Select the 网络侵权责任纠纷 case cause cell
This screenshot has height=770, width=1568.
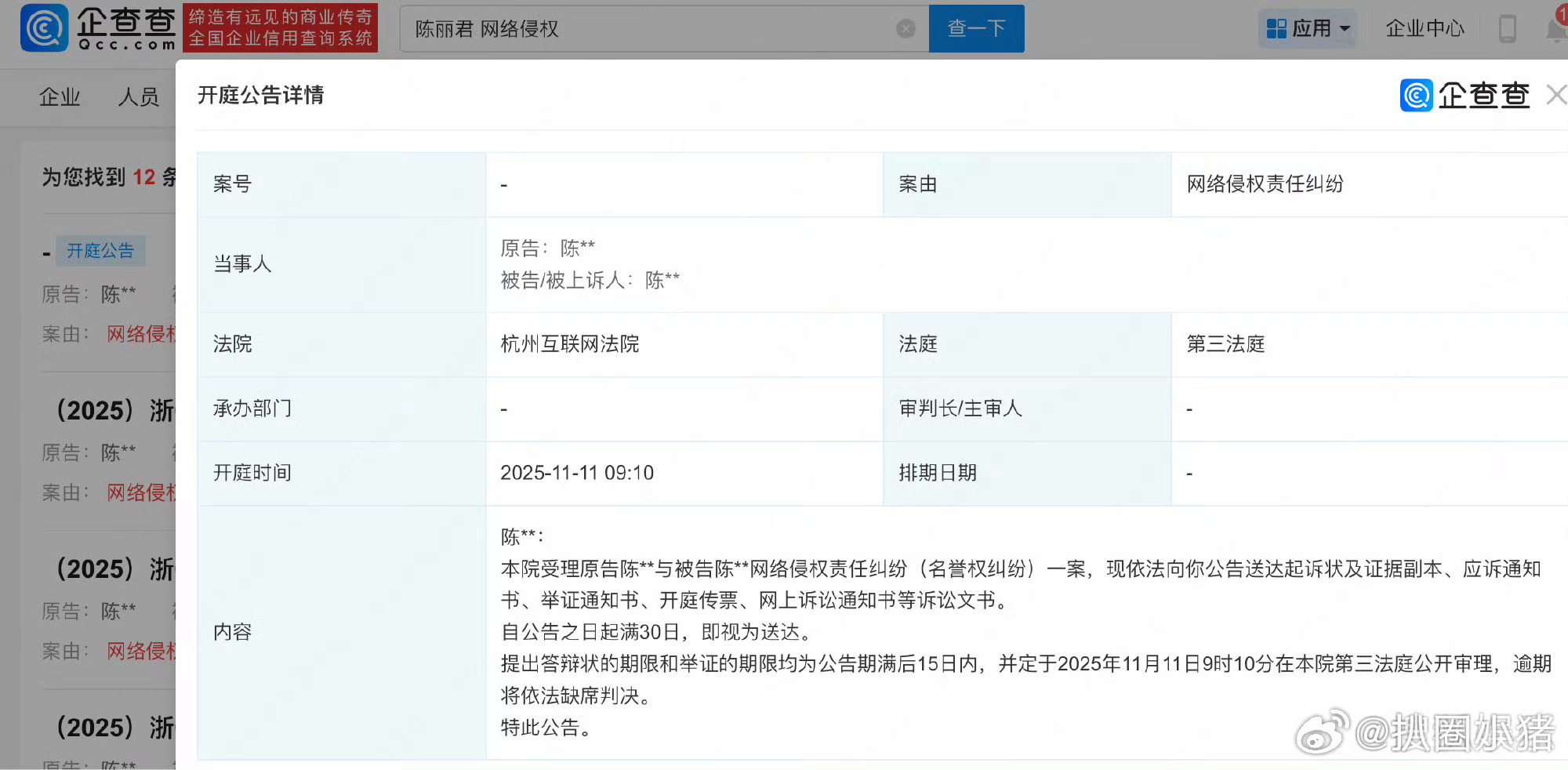[1369, 184]
